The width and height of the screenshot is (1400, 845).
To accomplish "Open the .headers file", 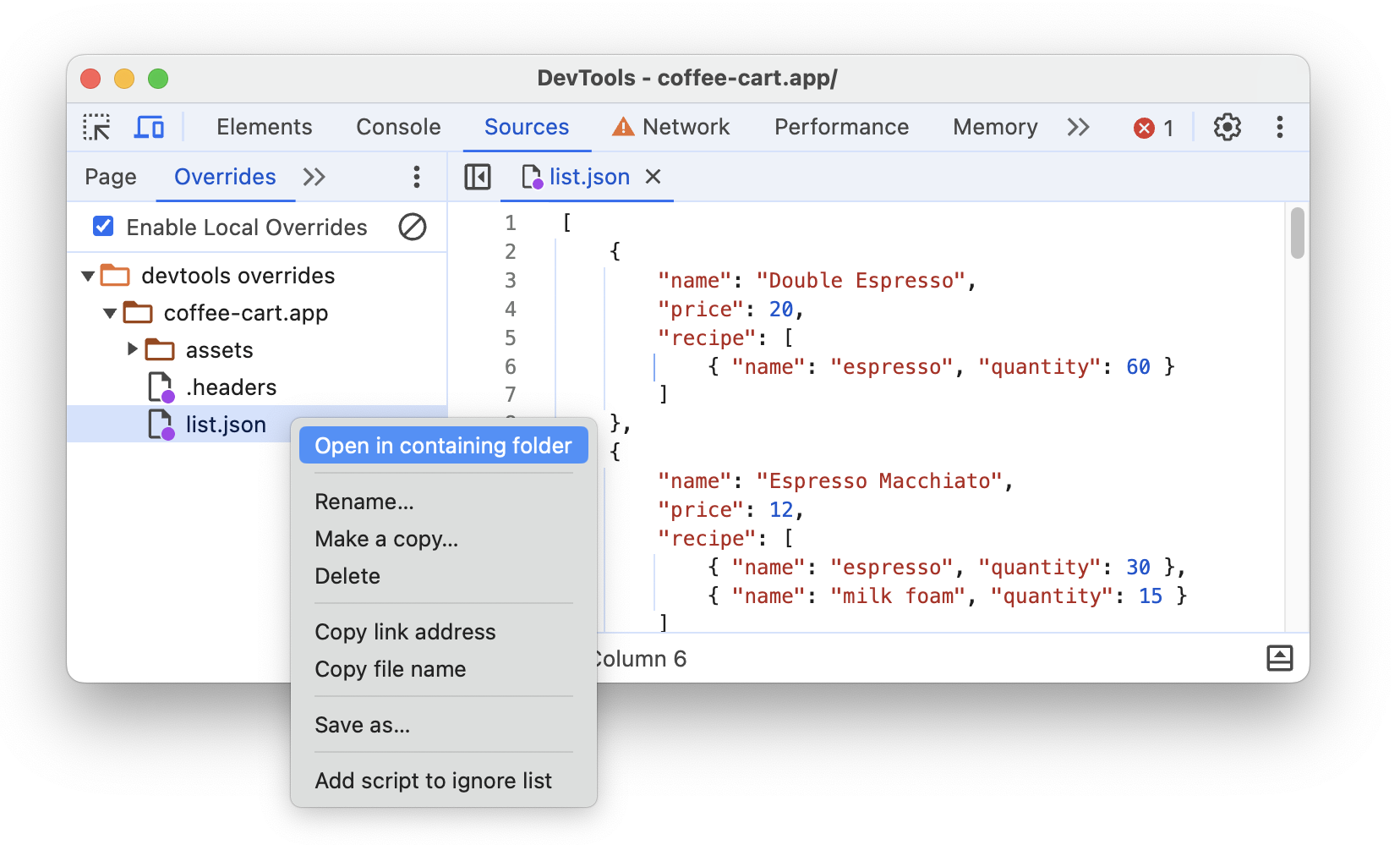I will [230, 387].
